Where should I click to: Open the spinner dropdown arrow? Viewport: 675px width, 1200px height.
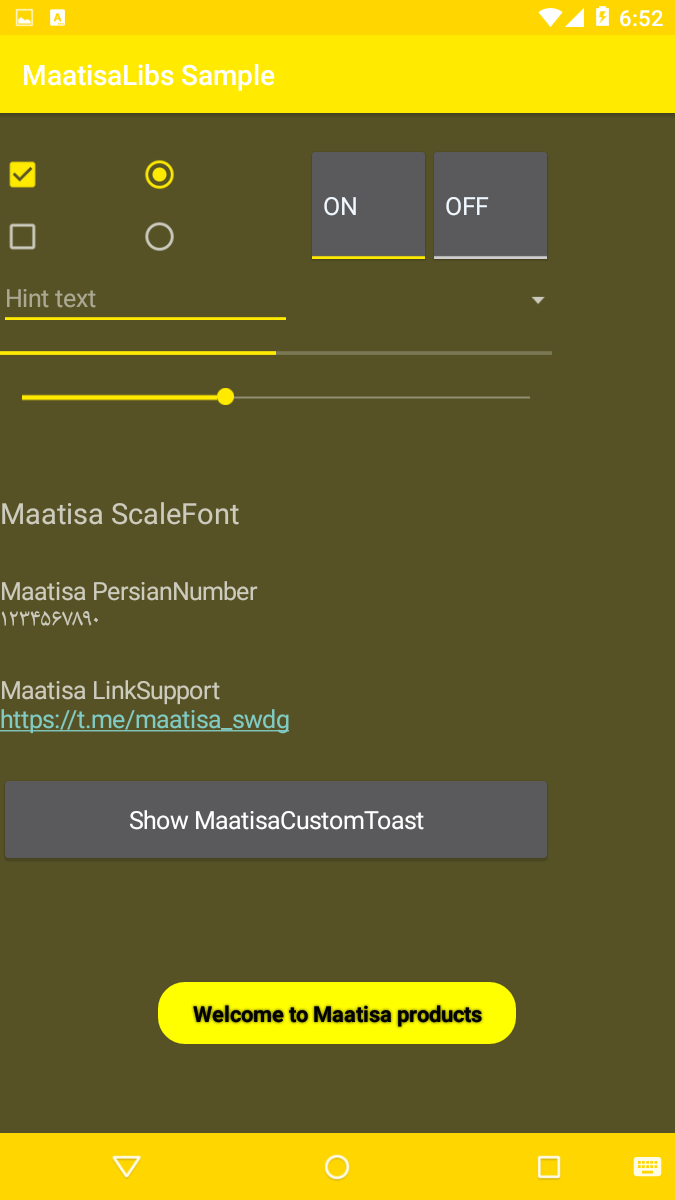point(538,299)
